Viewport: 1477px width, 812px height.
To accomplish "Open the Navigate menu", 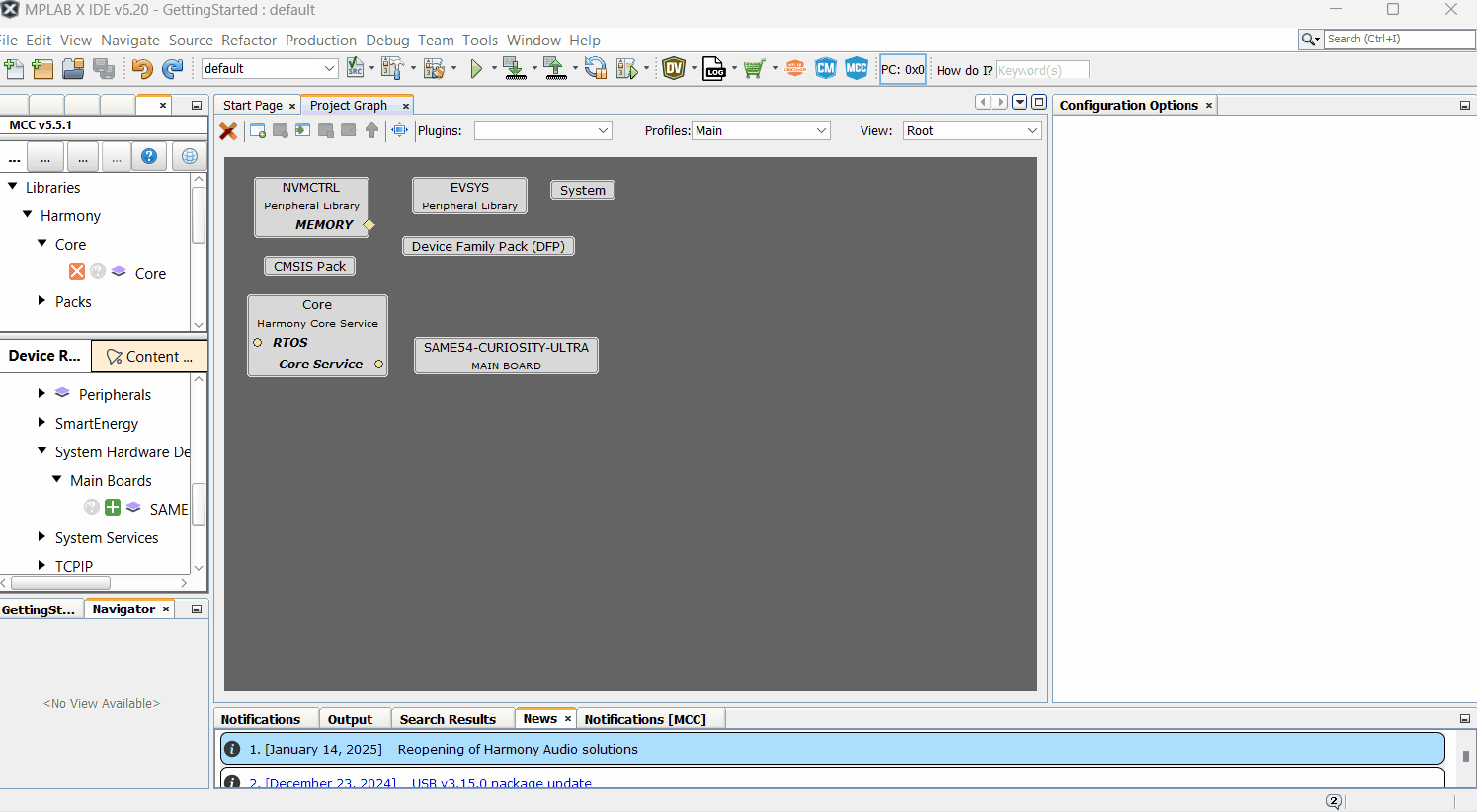I will click(x=130, y=41).
